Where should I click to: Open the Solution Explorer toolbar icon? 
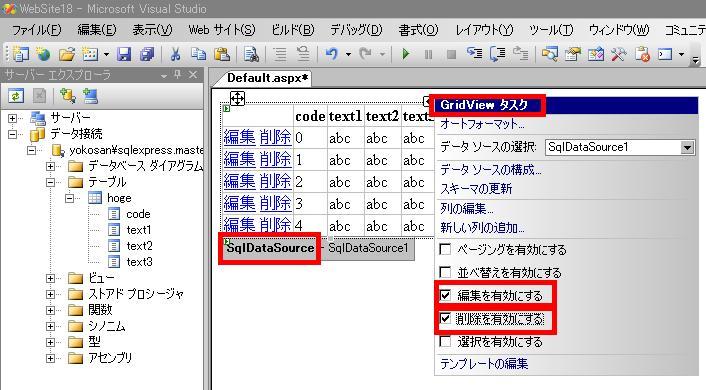coord(549,54)
